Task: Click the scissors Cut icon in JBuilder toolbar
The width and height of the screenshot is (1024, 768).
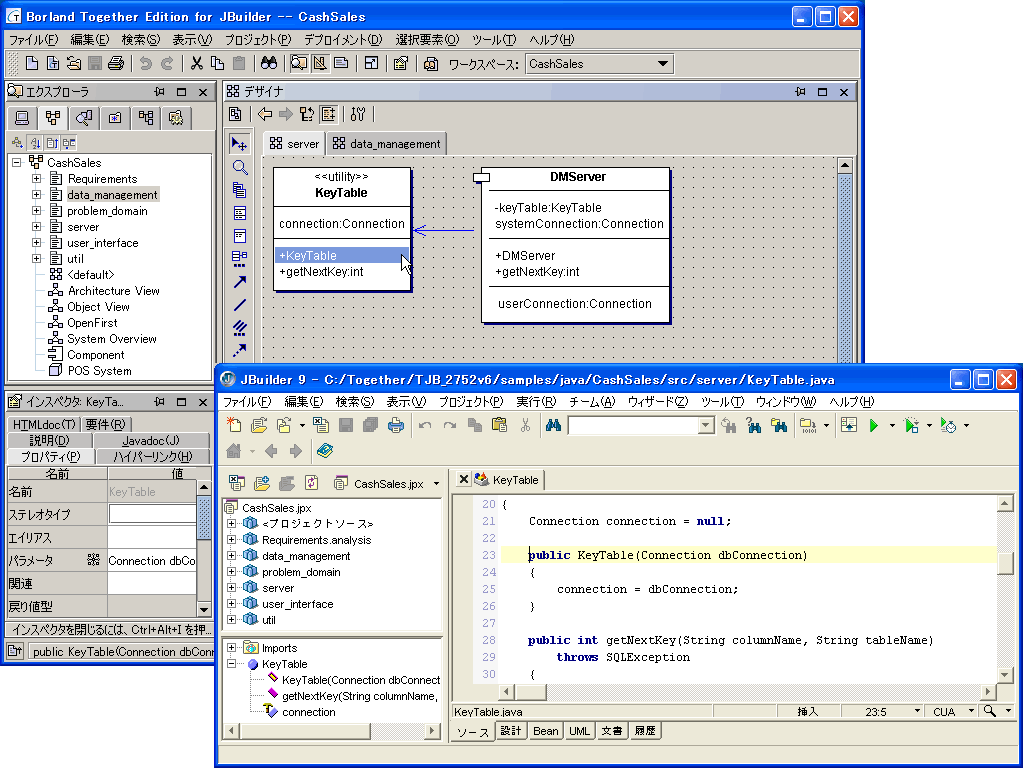Action: (x=525, y=426)
